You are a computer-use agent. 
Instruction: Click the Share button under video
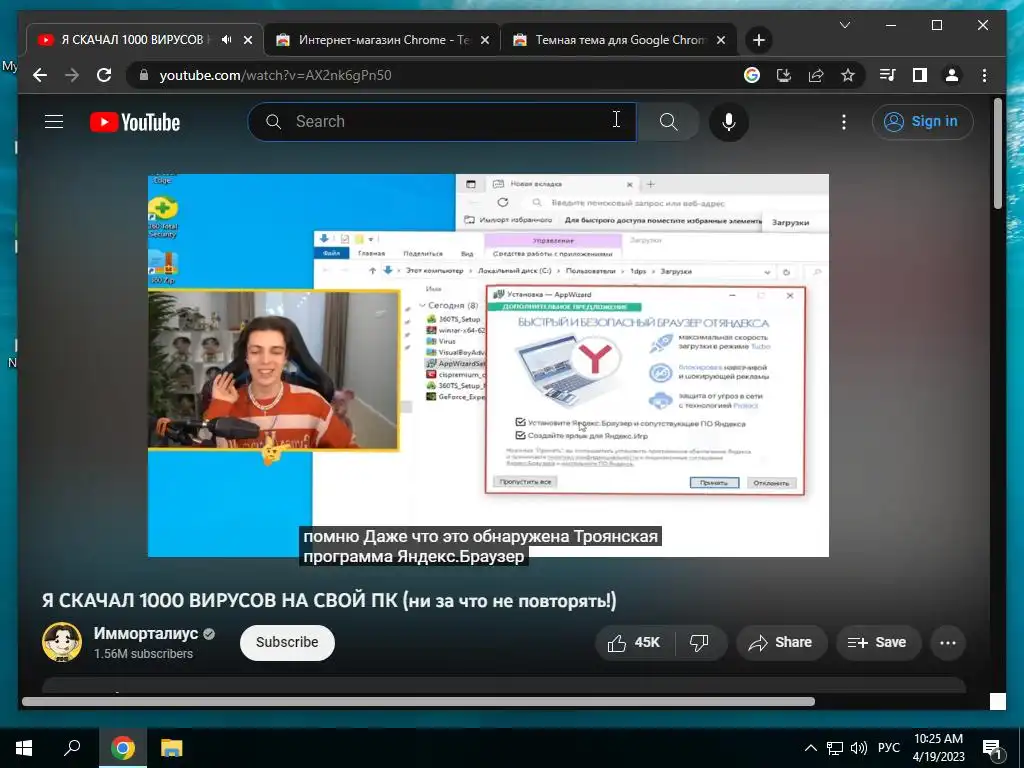click(x=782, y=643)
